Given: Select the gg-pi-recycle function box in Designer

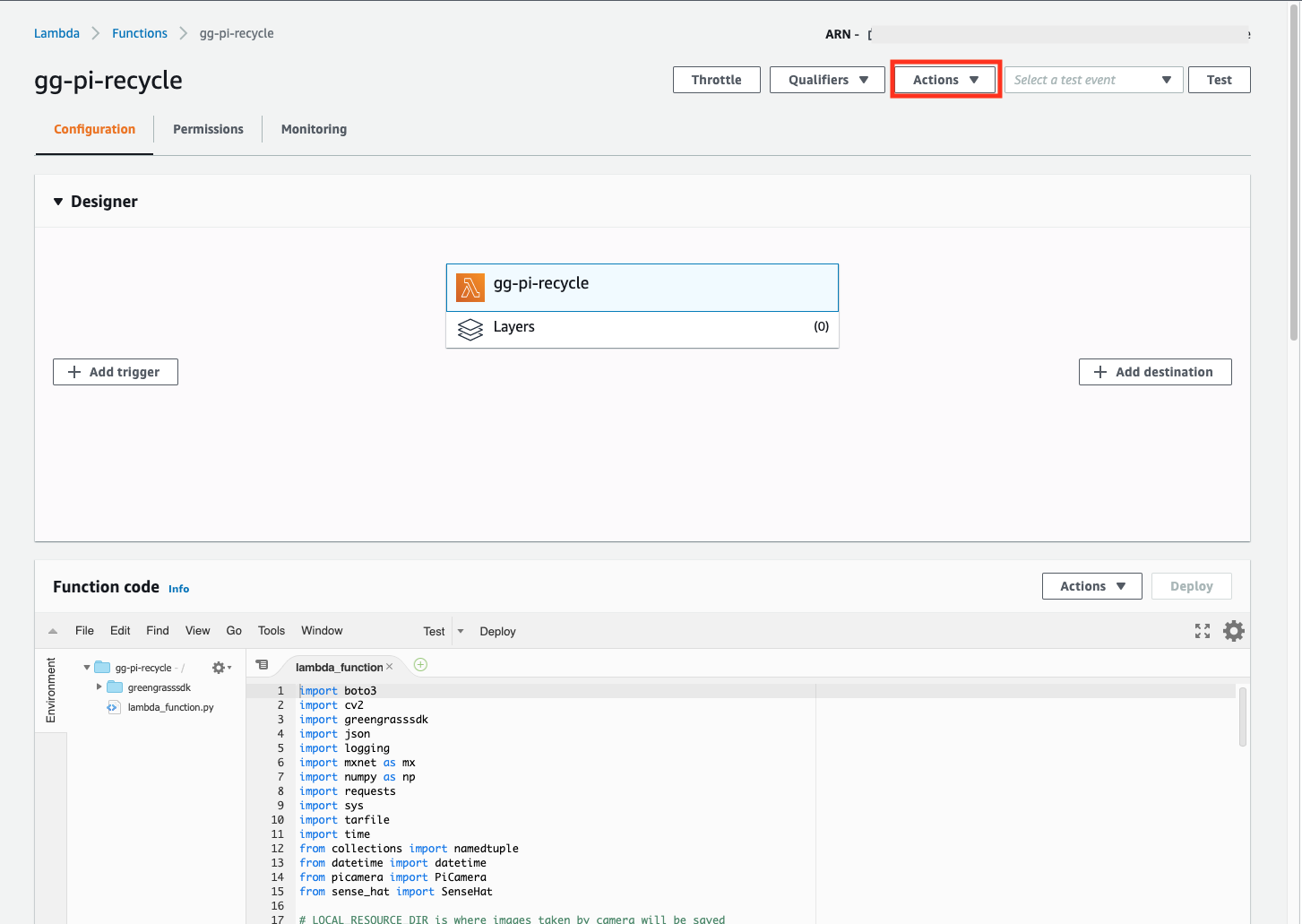Looking at the screenshot, I should [642, 288].
